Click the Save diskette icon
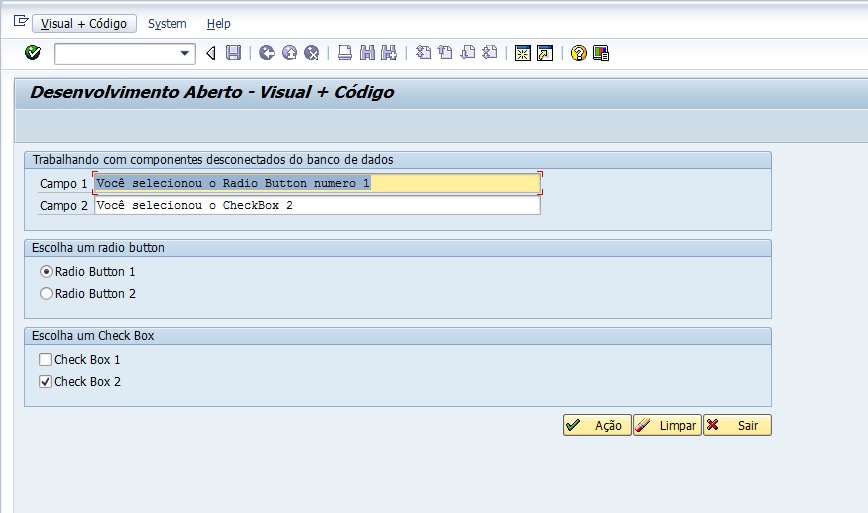Screen dimensions: 868x513 coord(233,53)
